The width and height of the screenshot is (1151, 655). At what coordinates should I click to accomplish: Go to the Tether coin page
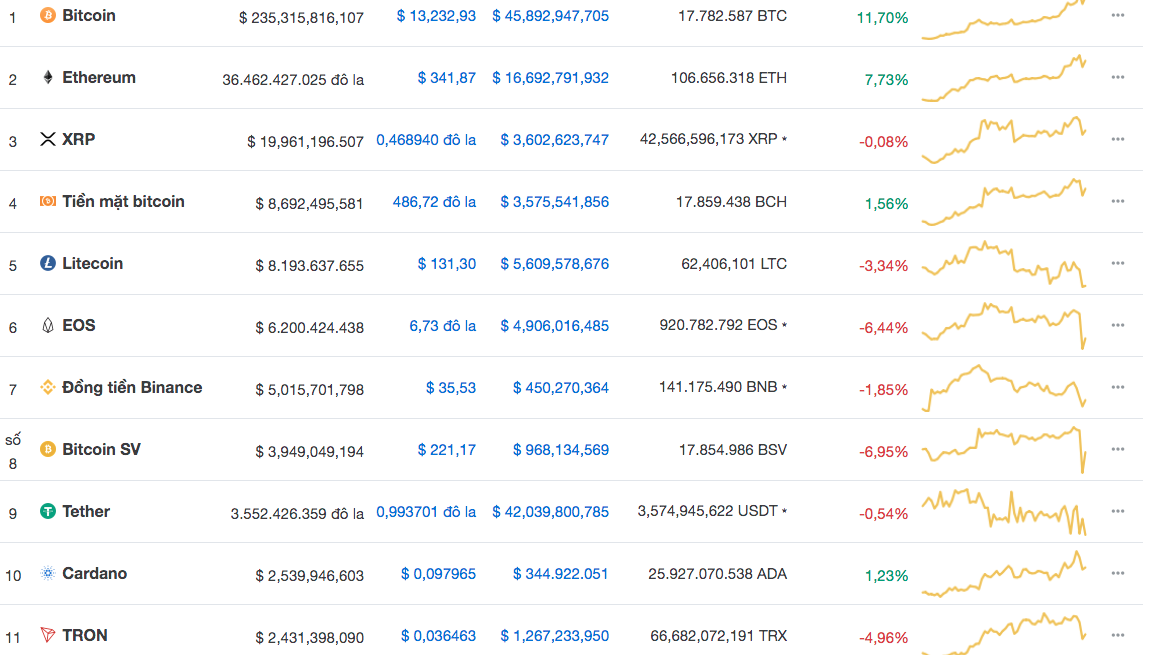point(86,511)
